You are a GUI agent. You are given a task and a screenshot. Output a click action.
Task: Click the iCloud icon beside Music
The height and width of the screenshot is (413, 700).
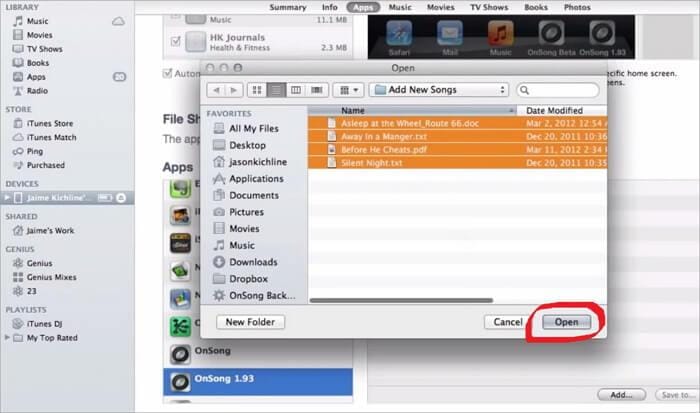click(x=118, y=21)
